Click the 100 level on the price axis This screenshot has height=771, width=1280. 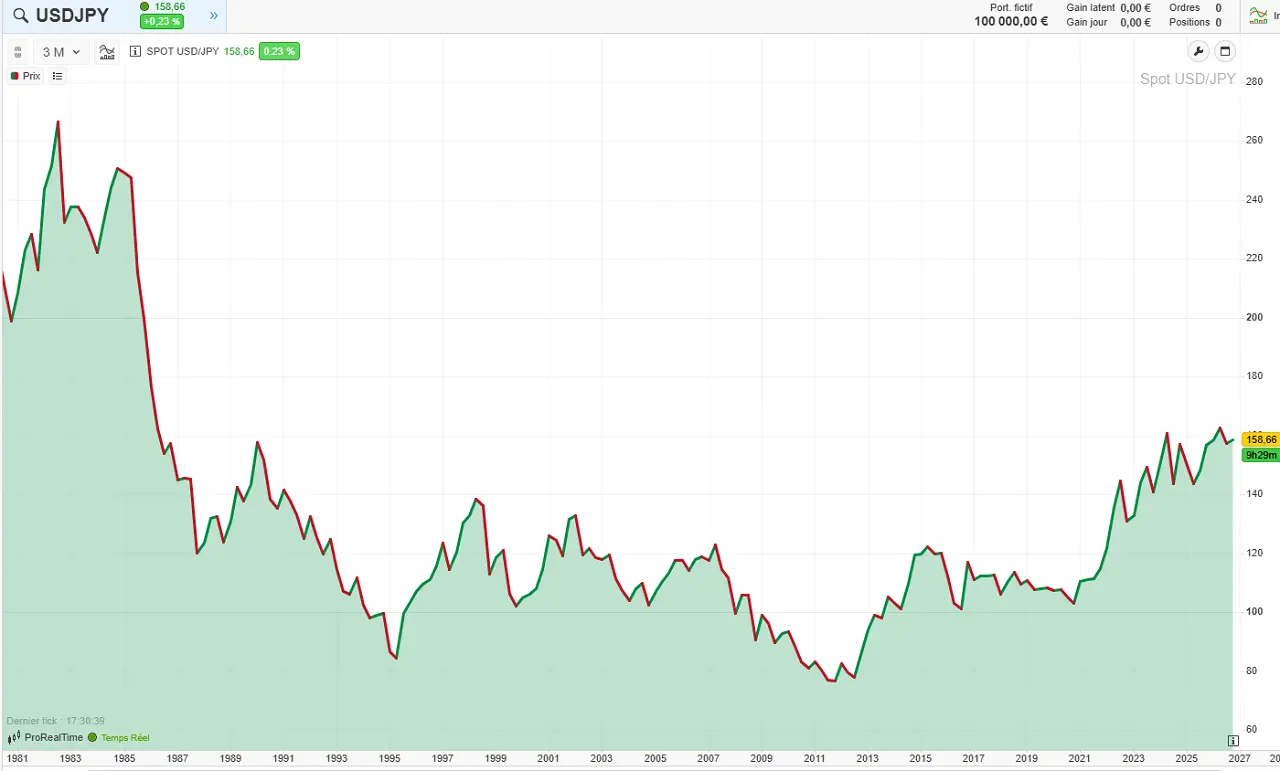click(1254, 612)
